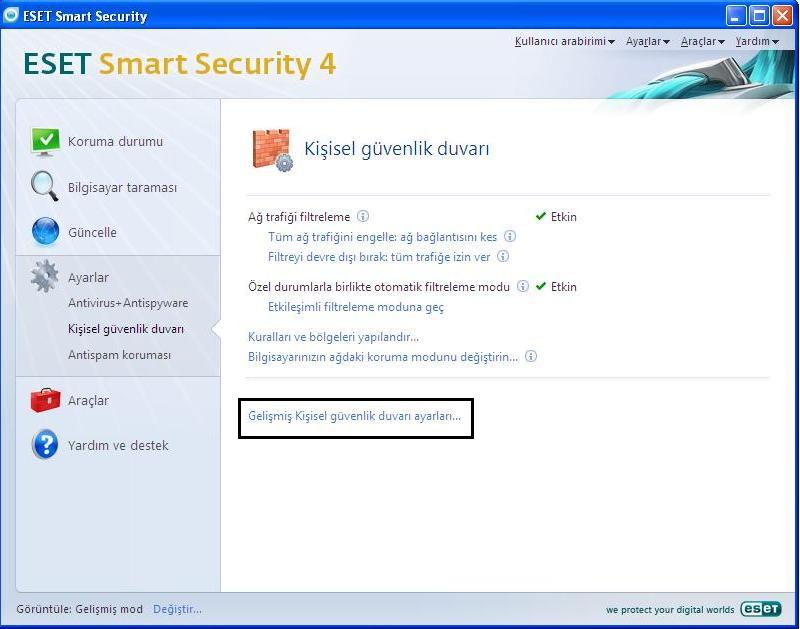The image size is (800, 629).
Task: Open the Araçlar top menu
Action: [703, 41]
